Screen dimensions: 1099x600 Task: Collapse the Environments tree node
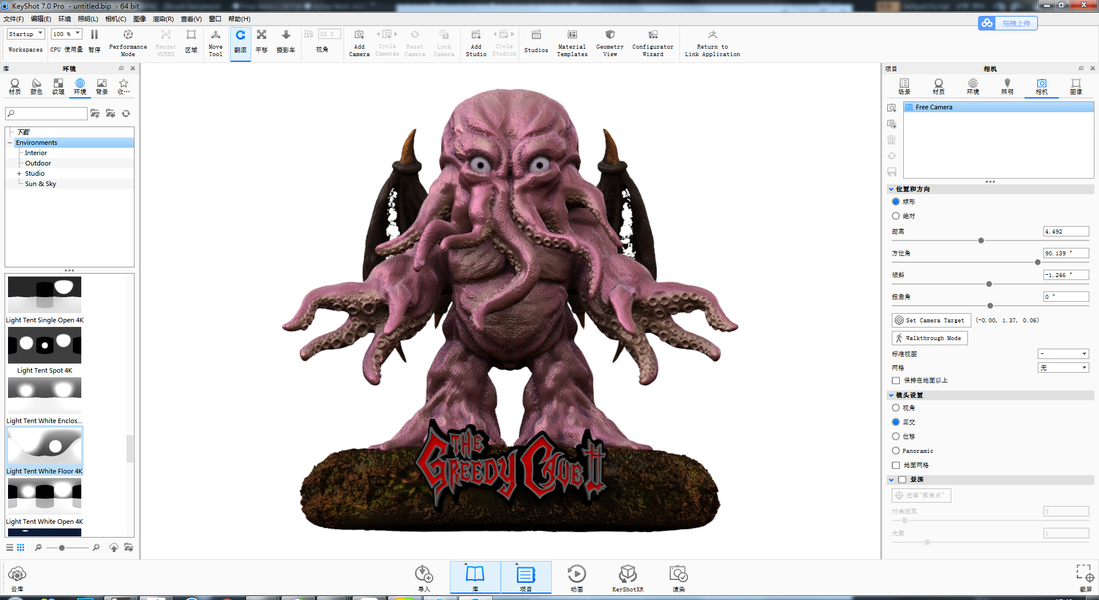pyautogui.click(x=10, y=143)
